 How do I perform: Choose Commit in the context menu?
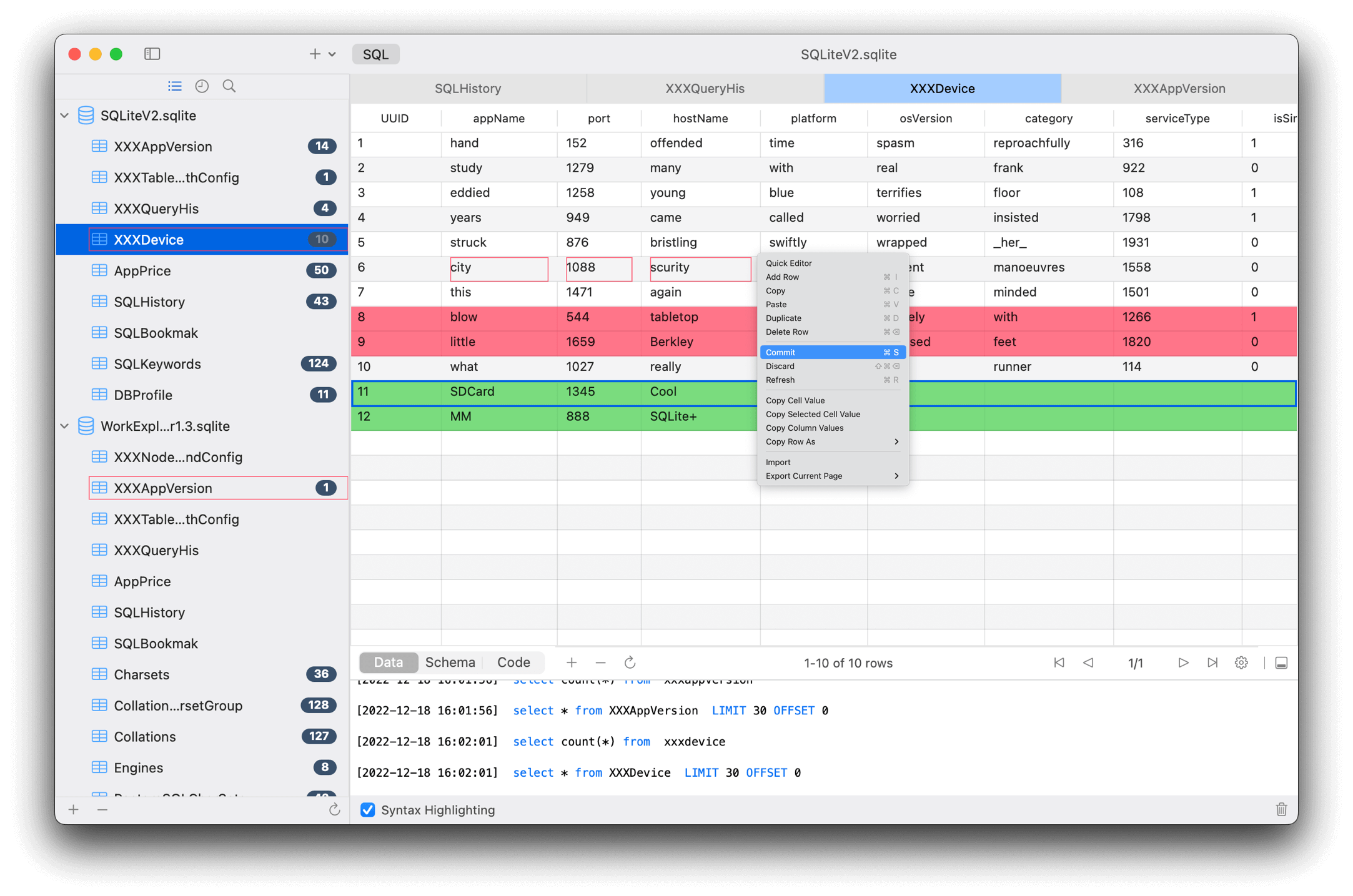tap(833, 352)
